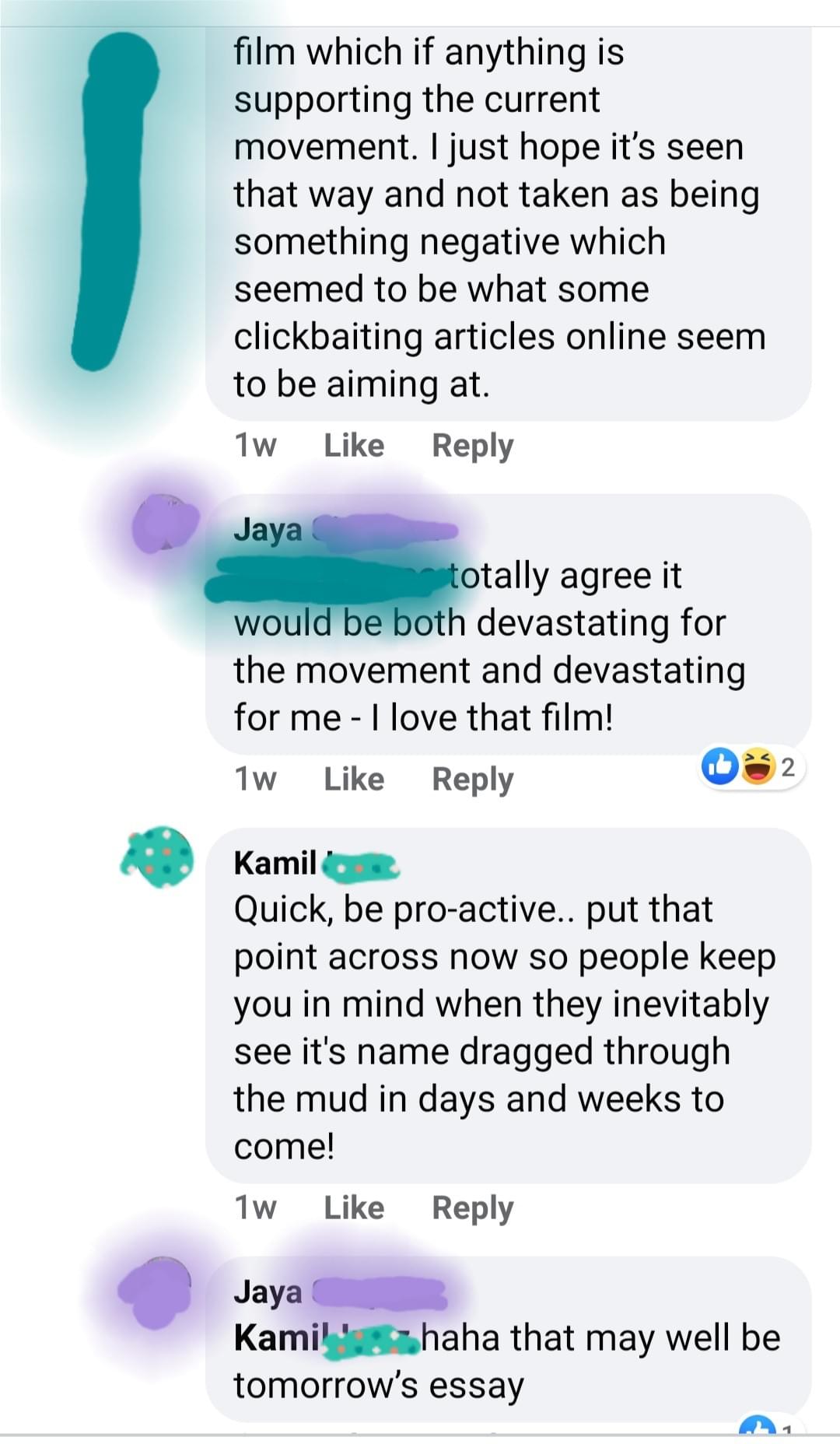Screen dimensions: 840x1444
Task: Open Jaya's avatar beside "tomorrow's essay" comment
Action: pyautogui.click(x=156, y=1292)
